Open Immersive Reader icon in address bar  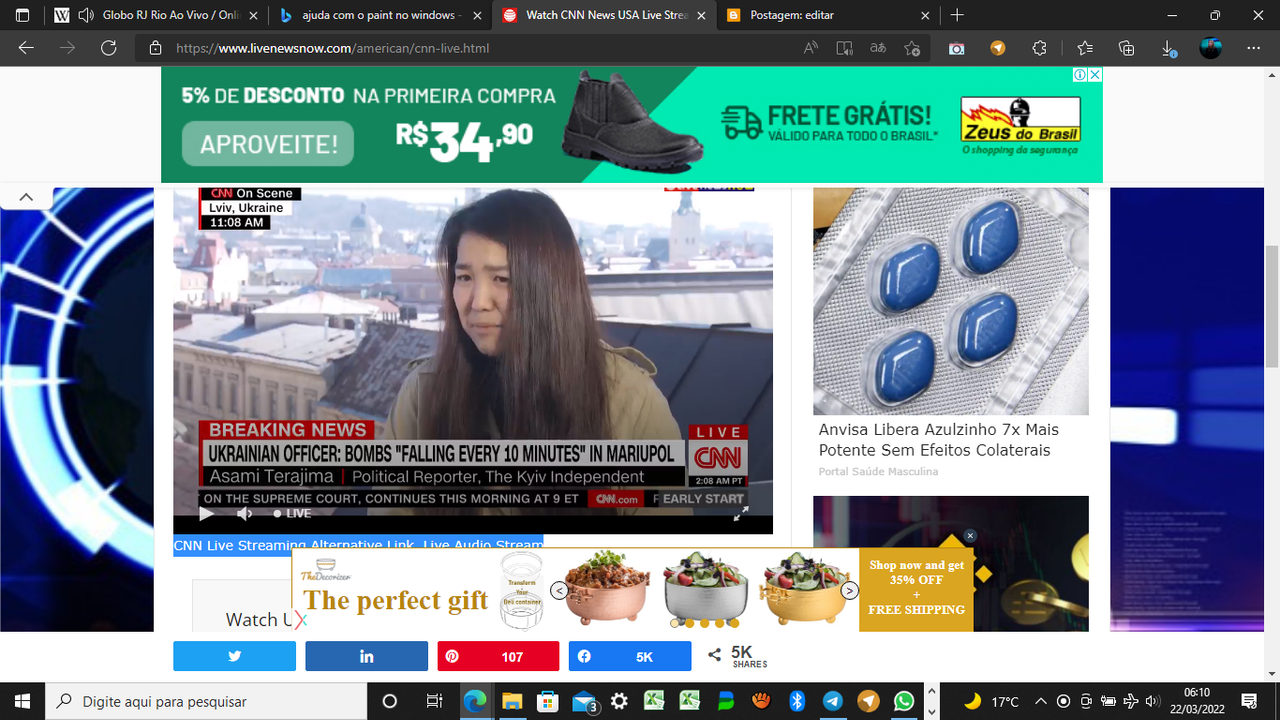(x=845, y=48)
